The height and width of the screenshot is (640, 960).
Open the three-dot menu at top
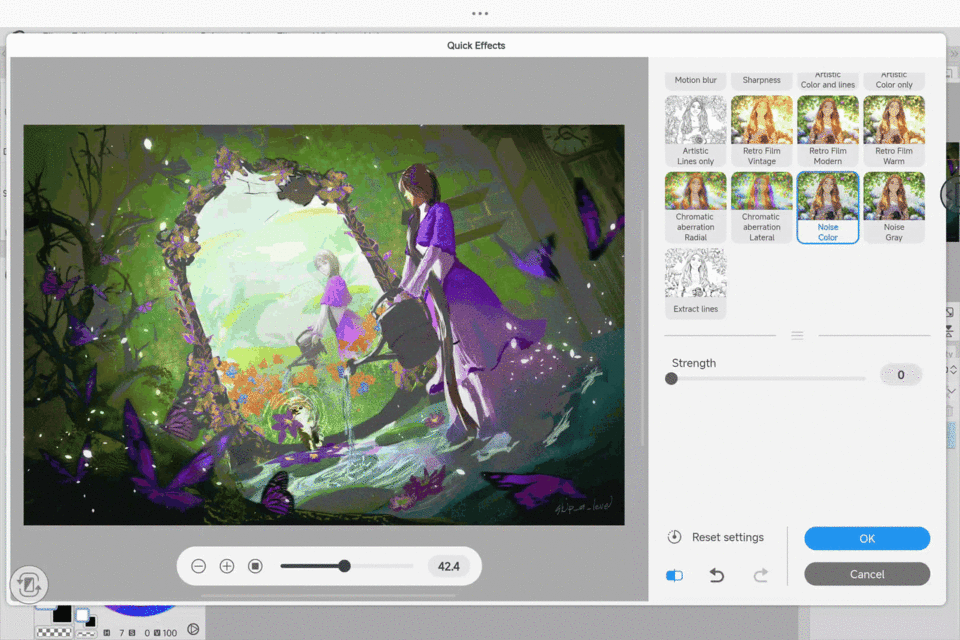(480, 14)
